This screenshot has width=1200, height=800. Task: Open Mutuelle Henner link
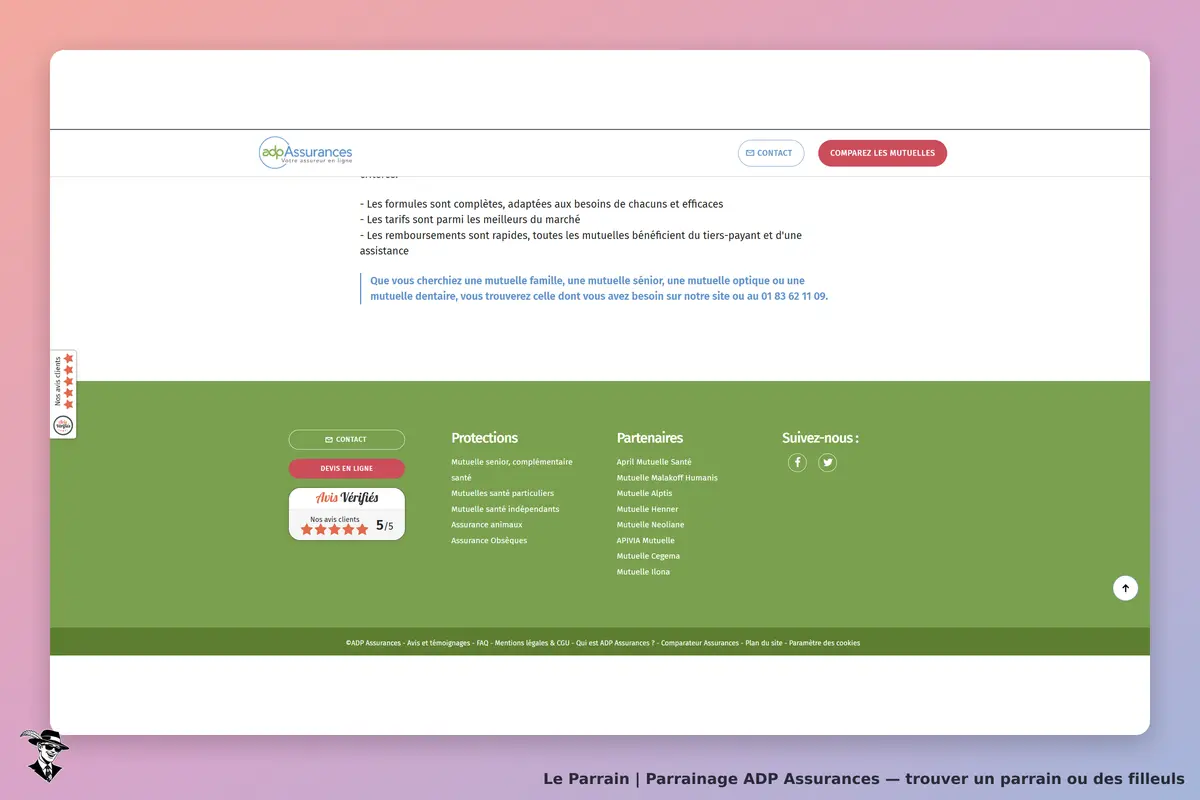point(647,509)
